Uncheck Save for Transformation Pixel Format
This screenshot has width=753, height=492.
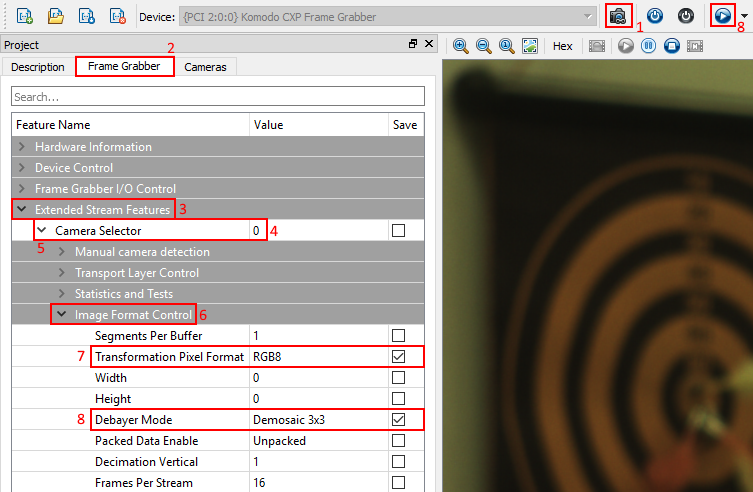[399, 357]
